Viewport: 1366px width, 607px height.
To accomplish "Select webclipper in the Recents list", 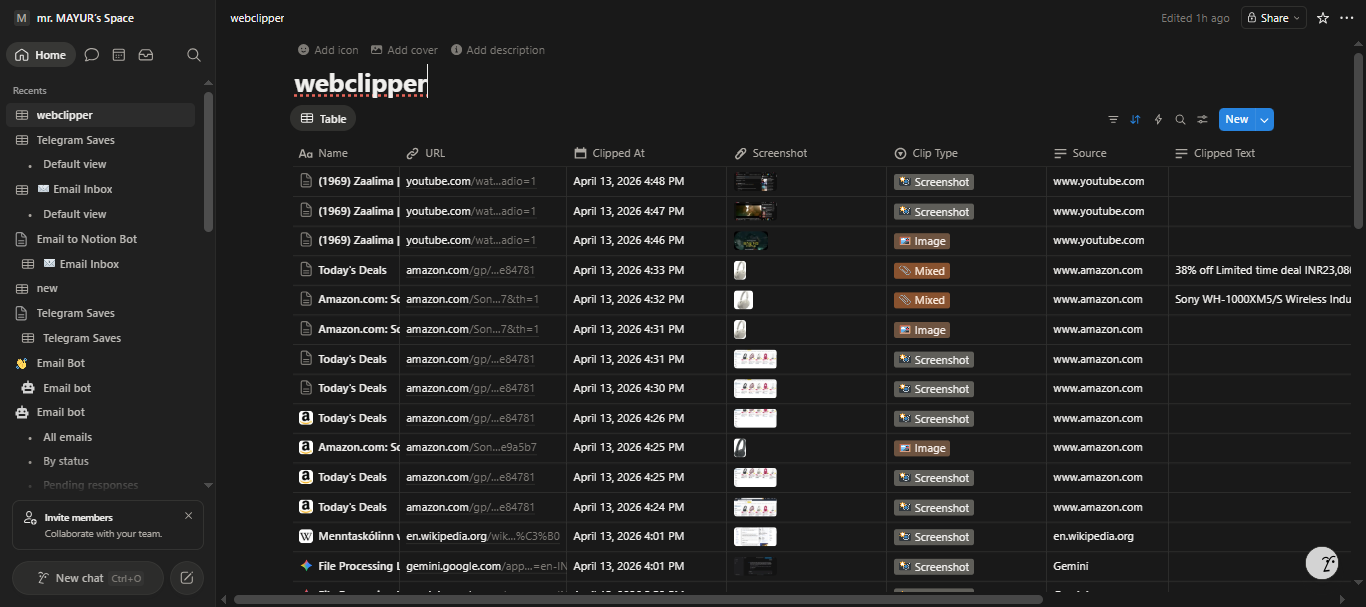I will coord(100,115).
